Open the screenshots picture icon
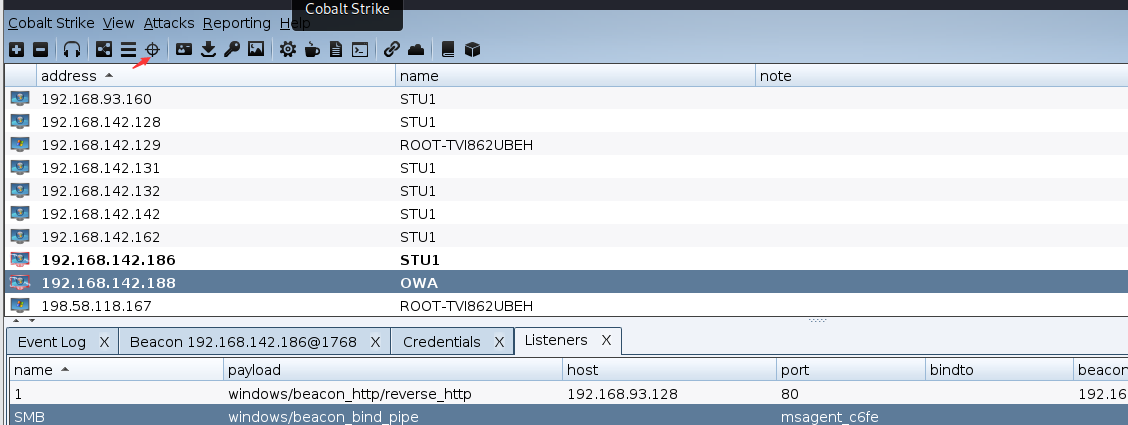1128x425 pixels. [255, 50]
